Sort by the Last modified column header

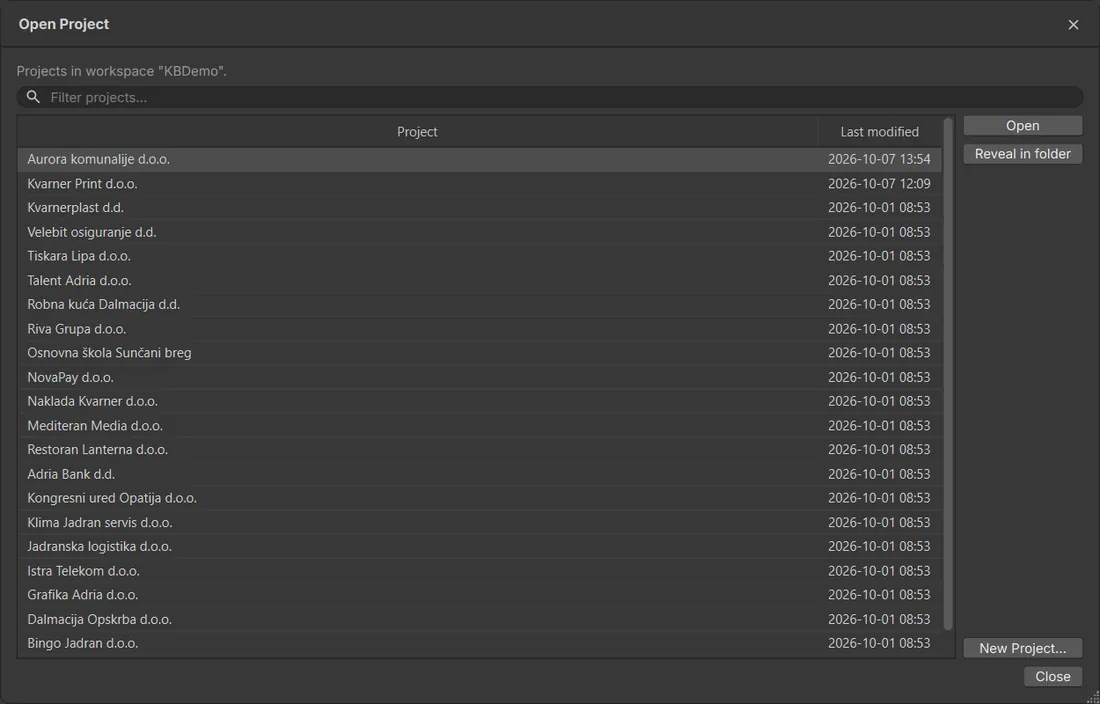tap(880, 132)
